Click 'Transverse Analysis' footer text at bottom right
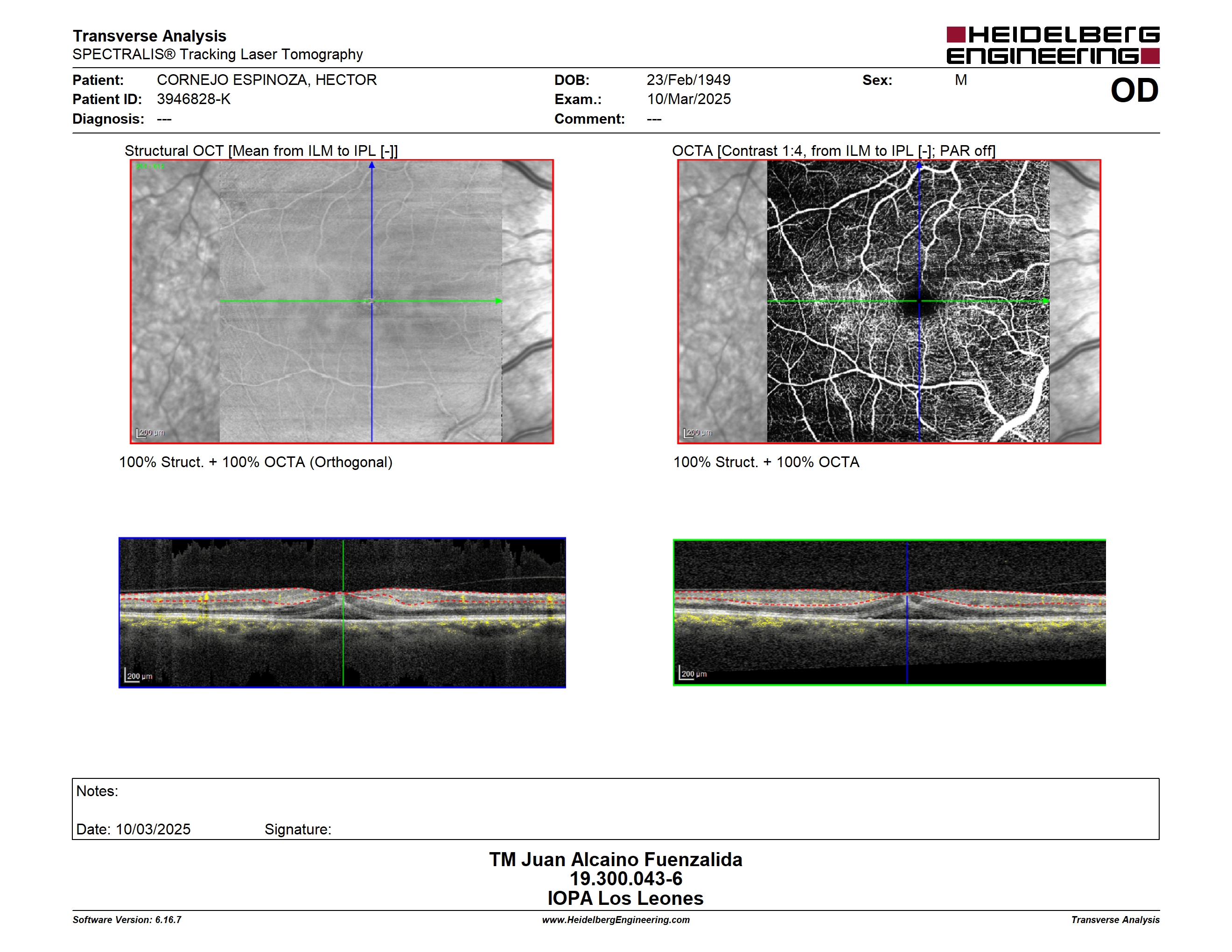1232x952 pixels. pos(1115,920)
